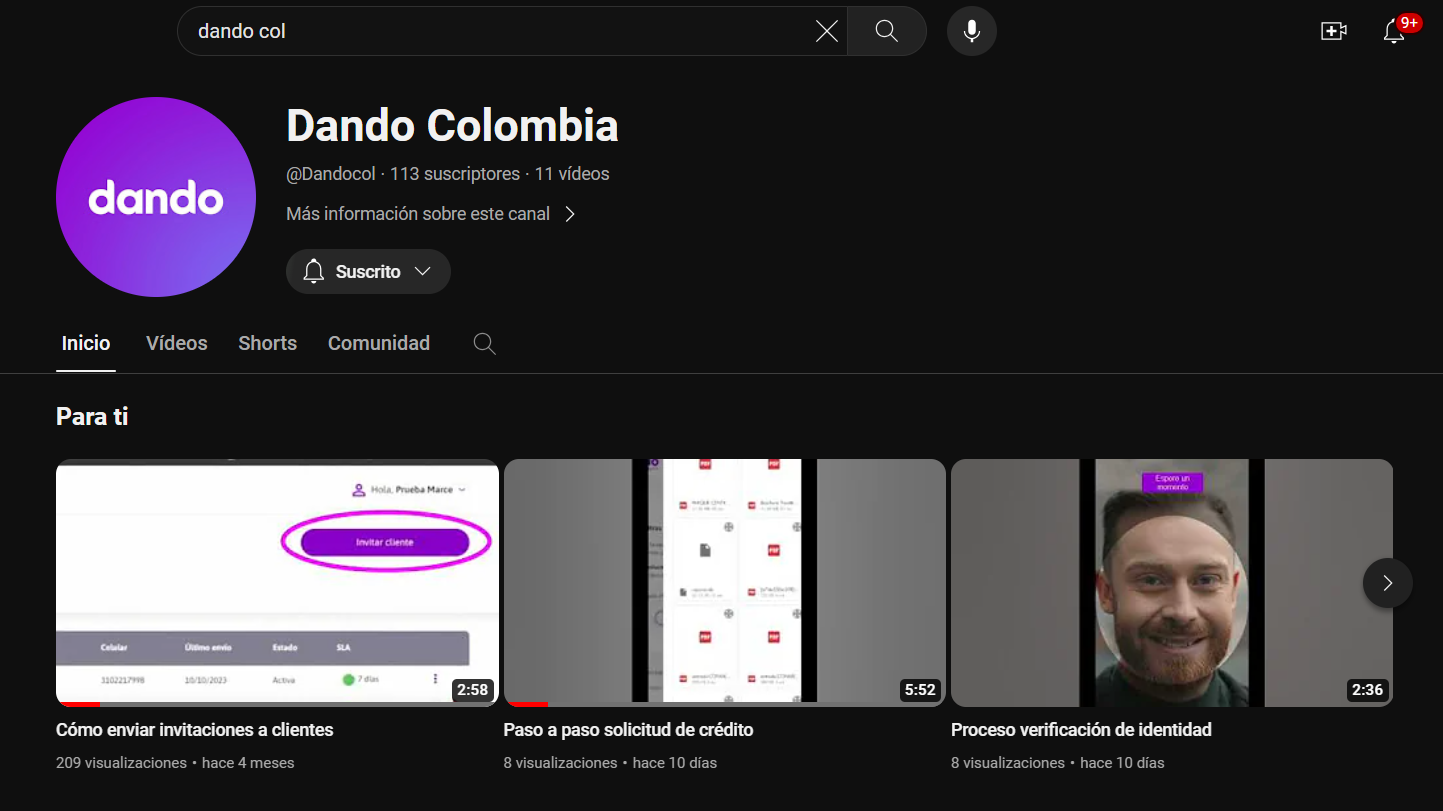This screenshot has height=811, width=1443.
Task: Click the Paso a paso video thumbnail
Action: 725,583
